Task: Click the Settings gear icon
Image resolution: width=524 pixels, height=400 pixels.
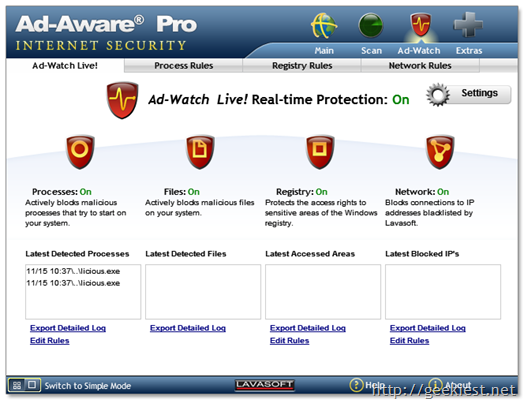Action: [x=438, y=95]
